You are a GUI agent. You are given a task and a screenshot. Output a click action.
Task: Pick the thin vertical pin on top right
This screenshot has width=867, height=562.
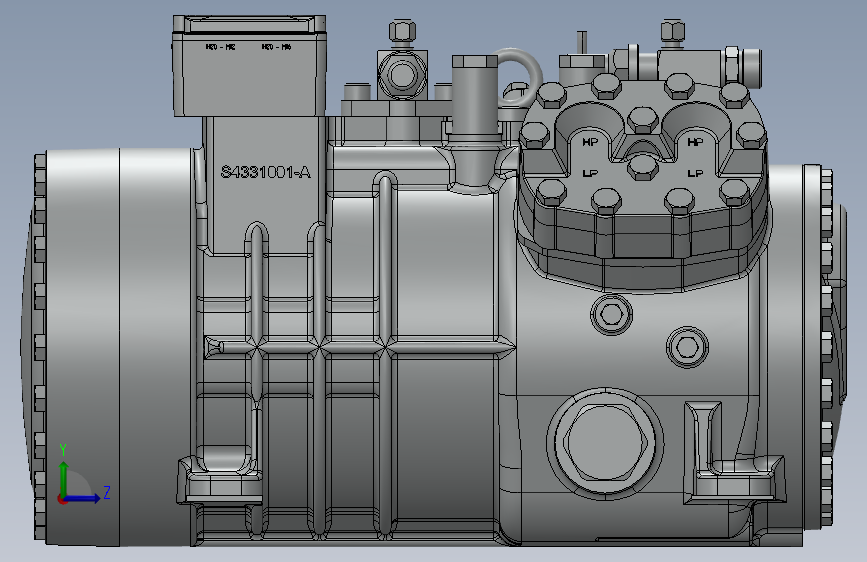click(x=581, y=43)
